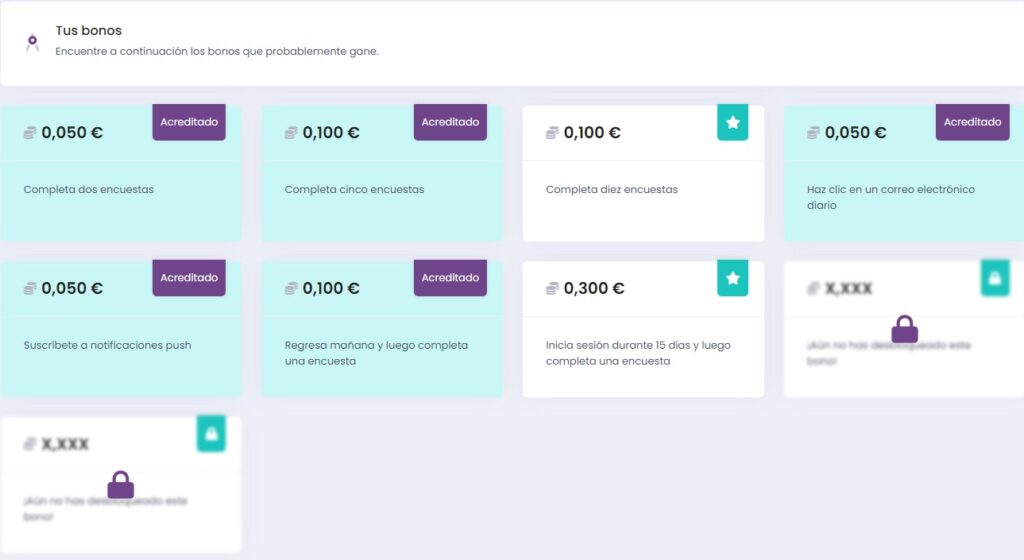This screenshot has height=560, width=1024.
Task: Click the coins icon on 'Completa dos encuestas' card
Action: click(x=30, y=132)
